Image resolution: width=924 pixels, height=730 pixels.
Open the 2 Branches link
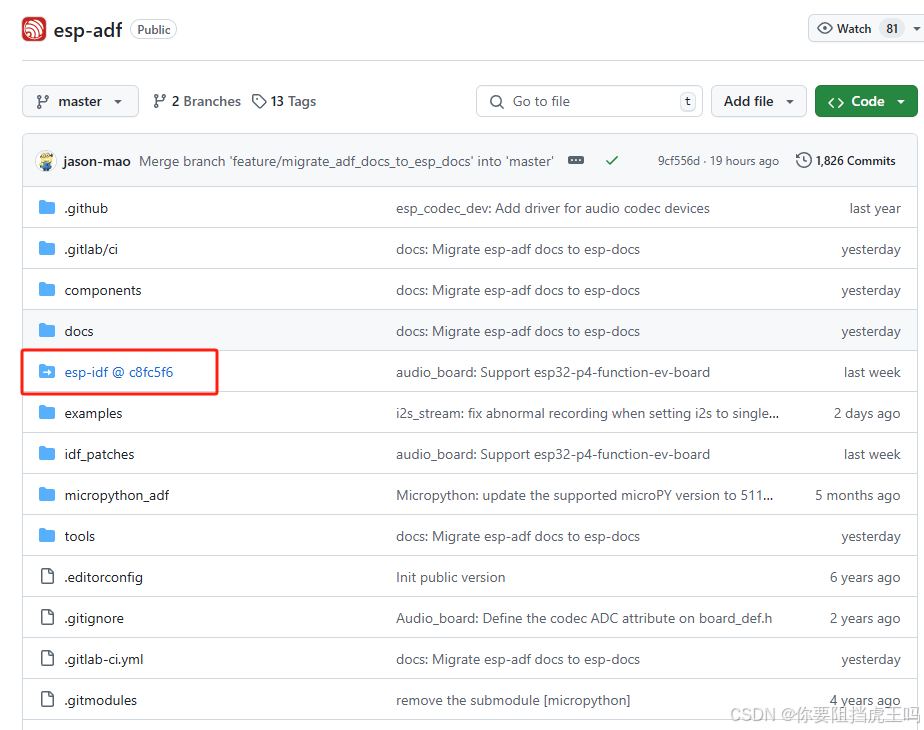click(x=197, y=101)
